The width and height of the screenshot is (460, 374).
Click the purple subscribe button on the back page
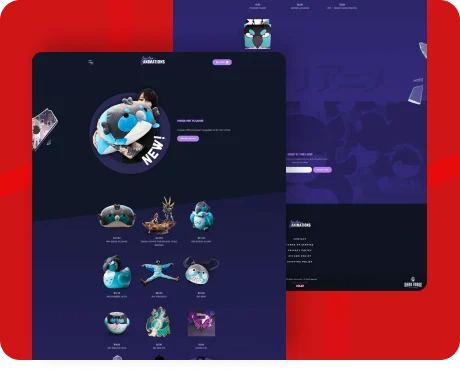322,170
